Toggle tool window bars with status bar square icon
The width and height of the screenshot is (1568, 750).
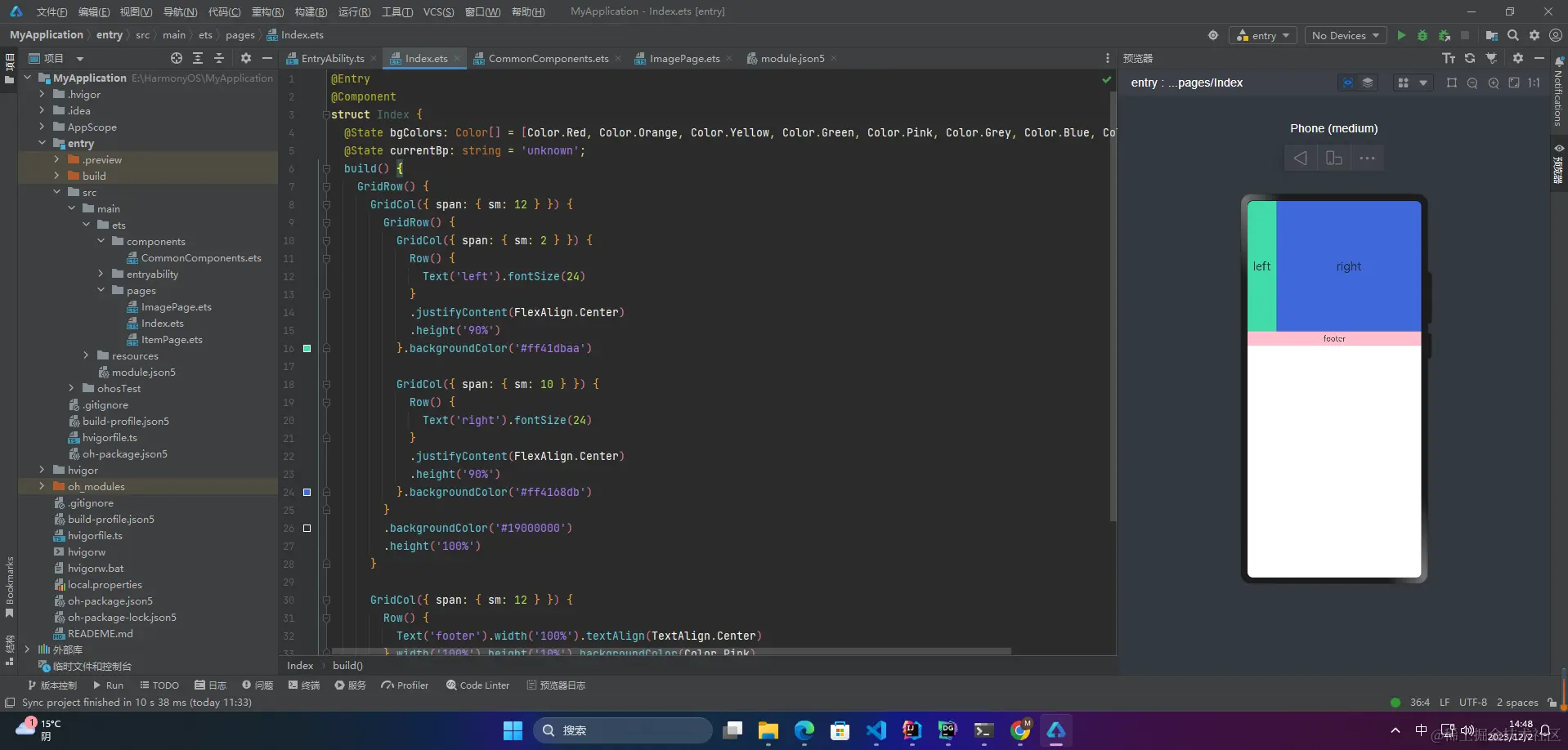[x=10, y=703]
